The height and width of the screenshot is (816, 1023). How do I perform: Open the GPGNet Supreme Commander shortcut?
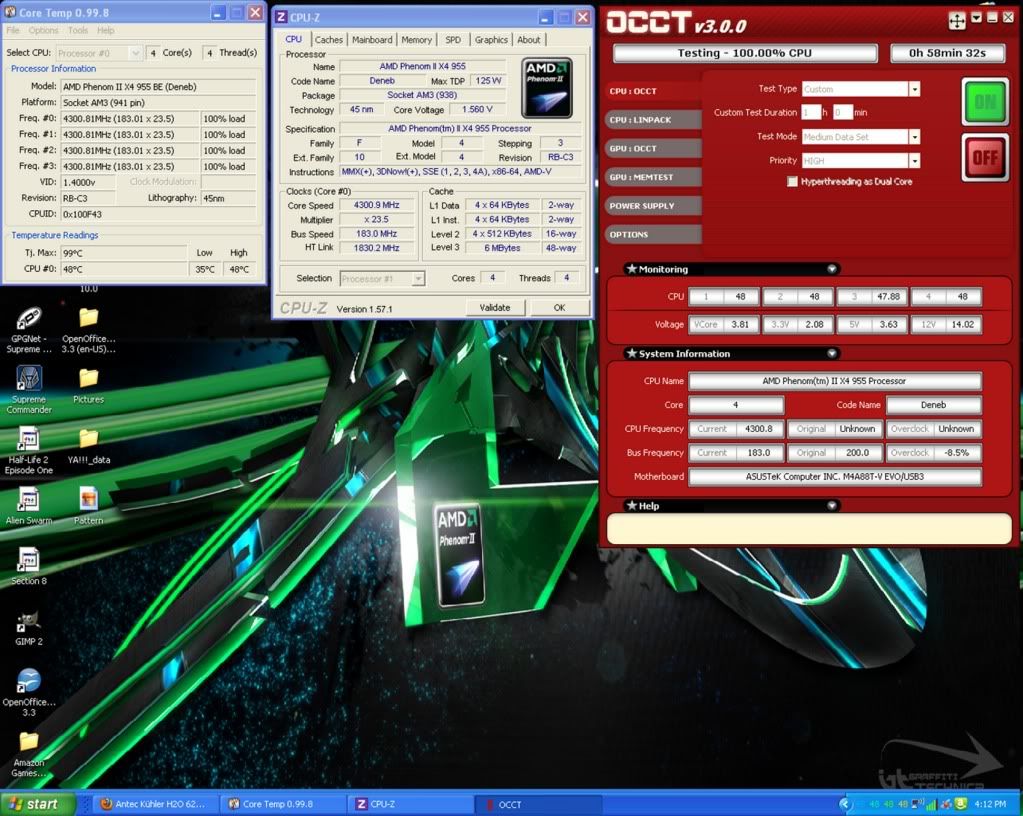coord(29,318)
